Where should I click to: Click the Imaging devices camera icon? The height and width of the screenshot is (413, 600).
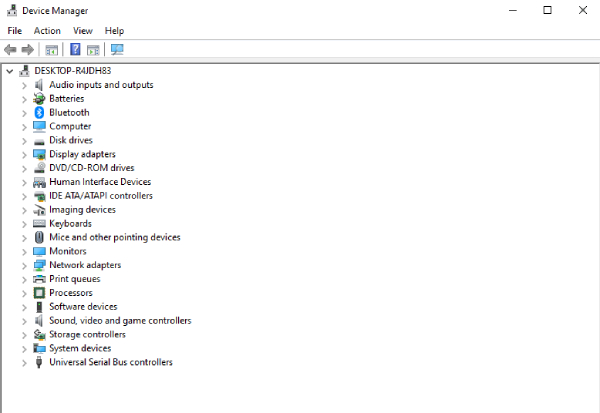tap(39, 210)
